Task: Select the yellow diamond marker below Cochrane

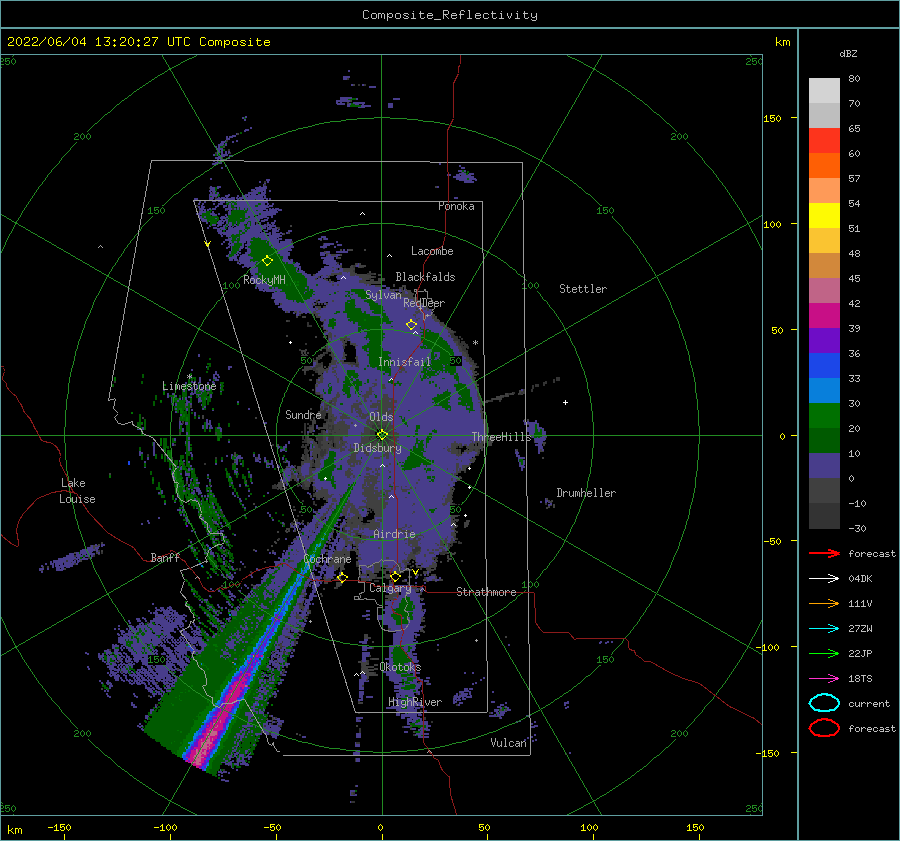Action: (342, 578)
